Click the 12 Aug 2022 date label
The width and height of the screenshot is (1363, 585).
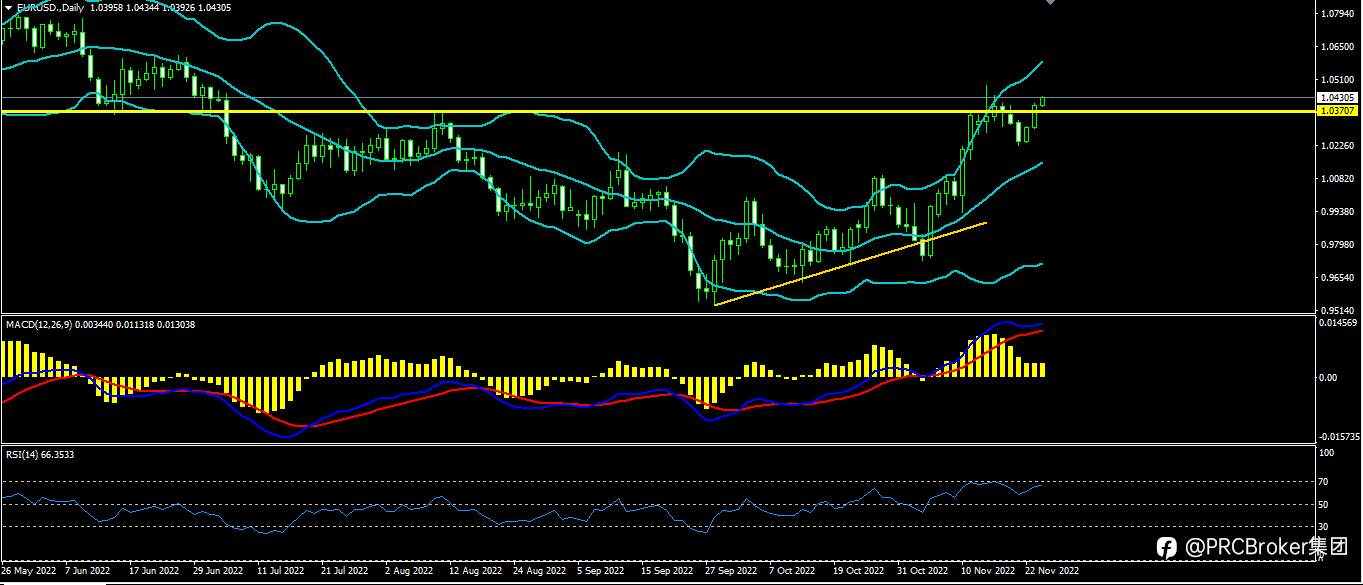(475, 571)
